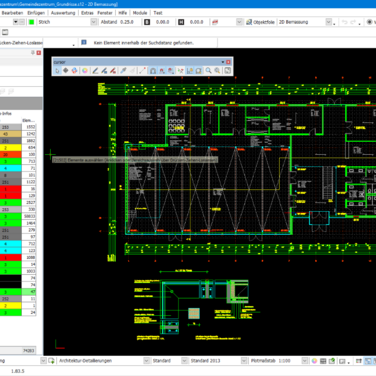Screen dimensions: 376x376
Task: Click the add layer icon left of Architektur-Detaillierungen
Action: coord(51,361)
